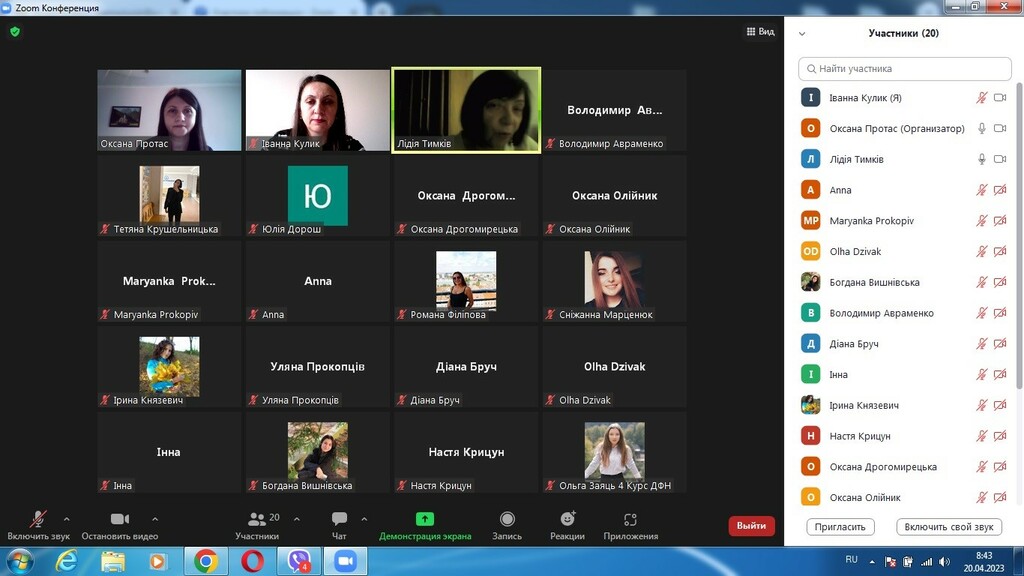Stop video with Остановить видео camera
This screenshot has height=576, width=1024.
coord(120,526)
